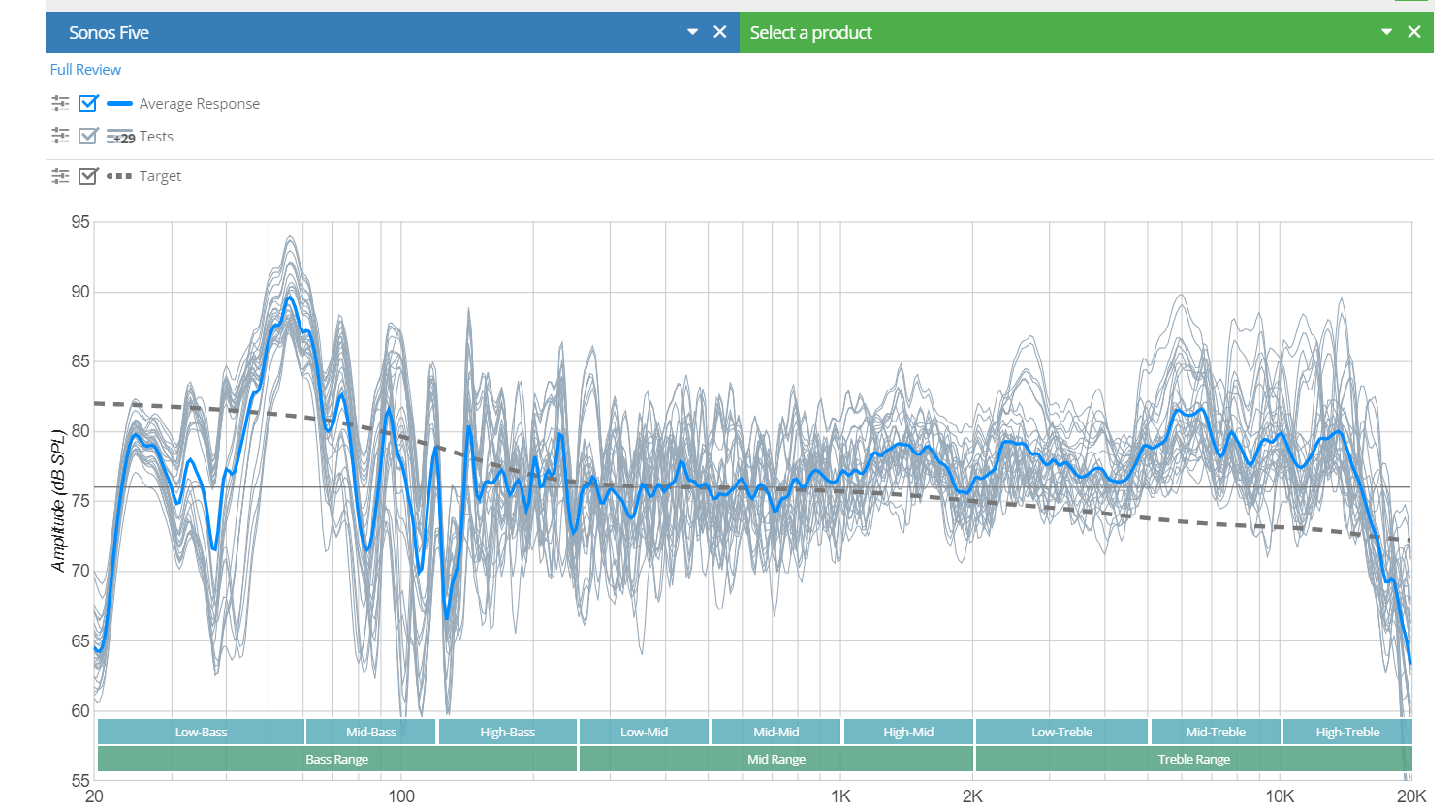Click the 1K frequency axis label
Image resolution: width=1456 pixels, height=812 pixels.
click(x=840, y=796)
